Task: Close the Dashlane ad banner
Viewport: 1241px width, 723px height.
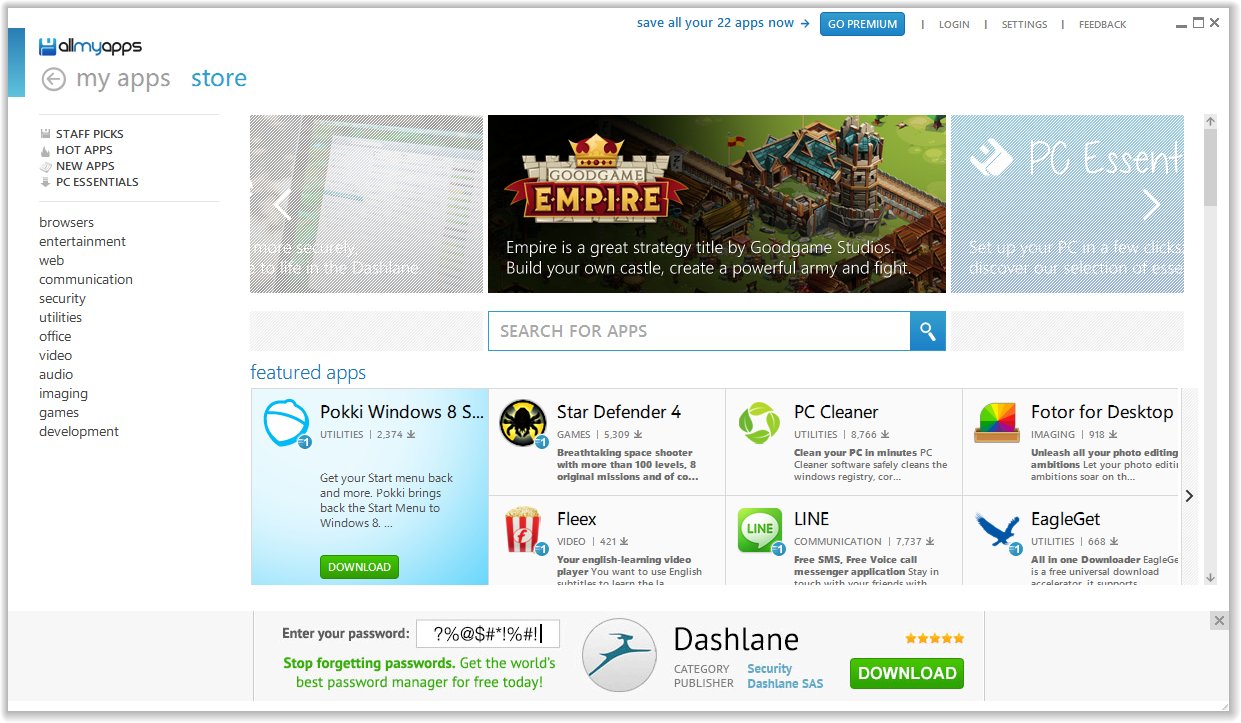Action: point(1219,621)
